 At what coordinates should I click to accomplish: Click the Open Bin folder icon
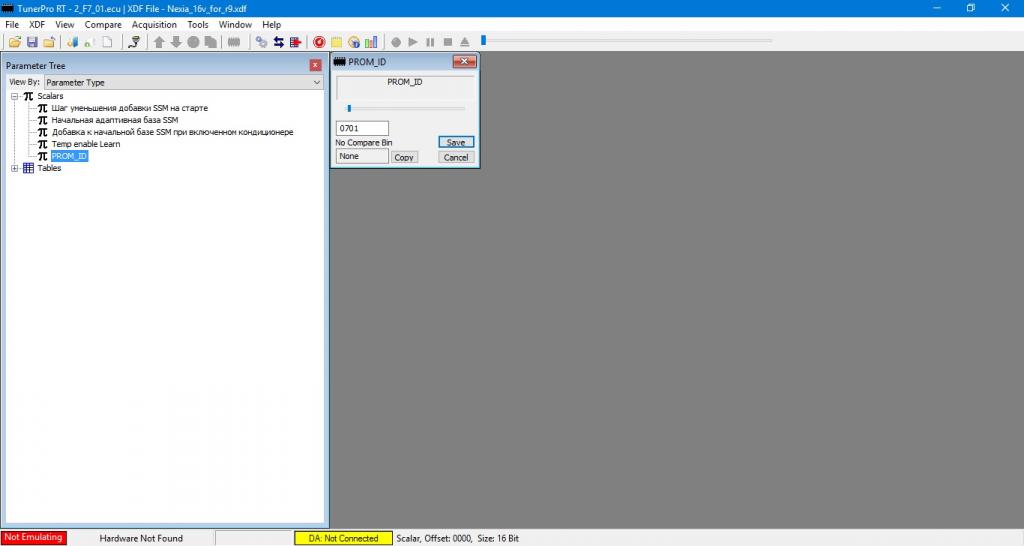point(15,42)
